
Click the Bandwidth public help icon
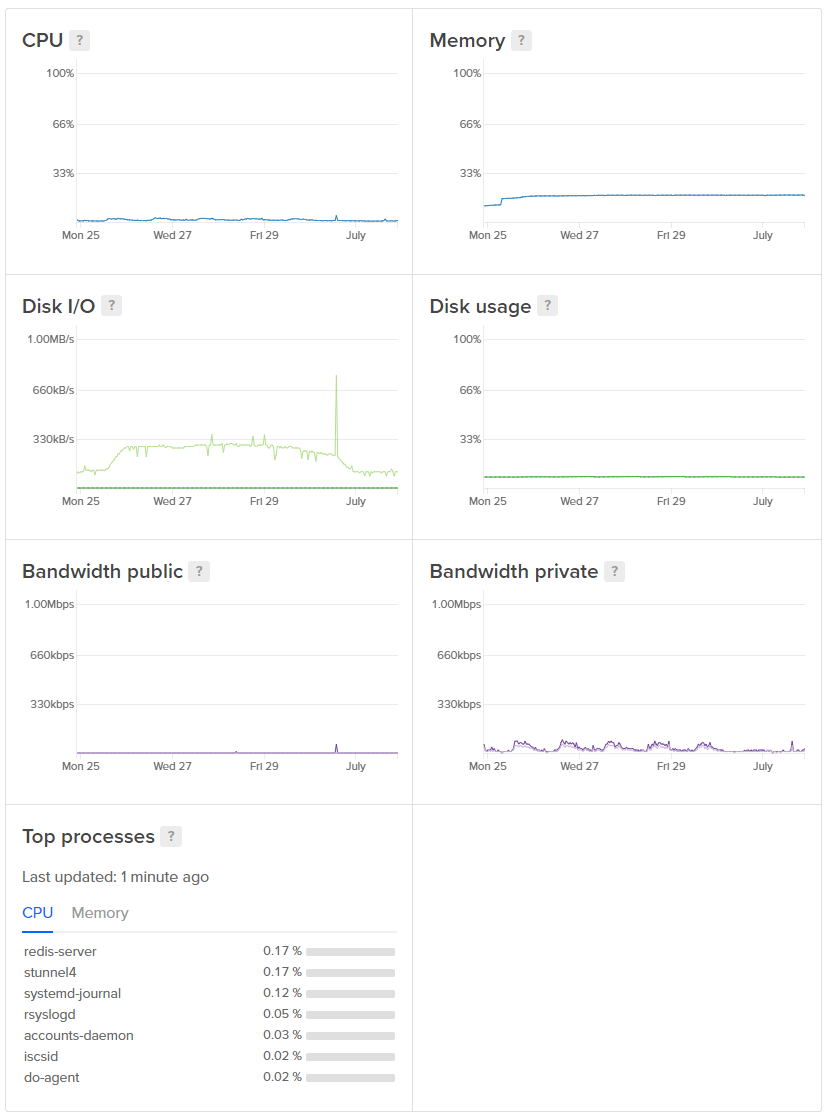pyautogui.click(x=199, y=571)
